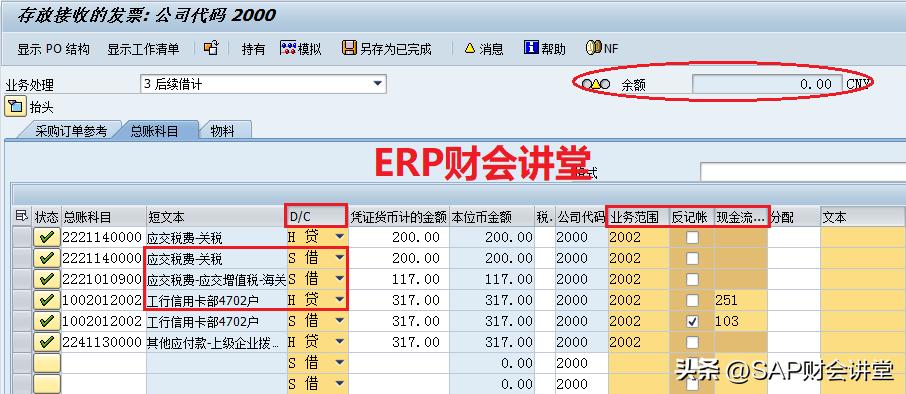Toggle 反记帐 checkbox on cash flow 251 row
The image size is (906, 394).
pyautogui.click(x=692, y=300)
